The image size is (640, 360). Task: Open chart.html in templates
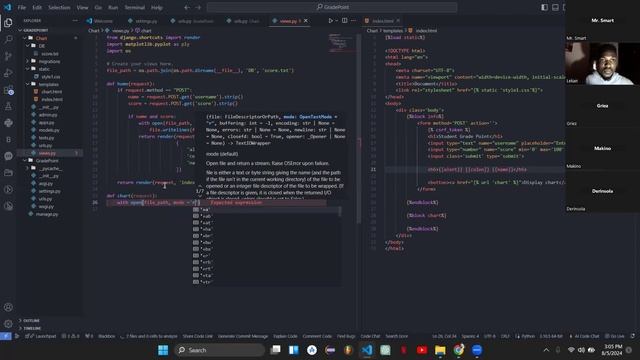[51, 92]
